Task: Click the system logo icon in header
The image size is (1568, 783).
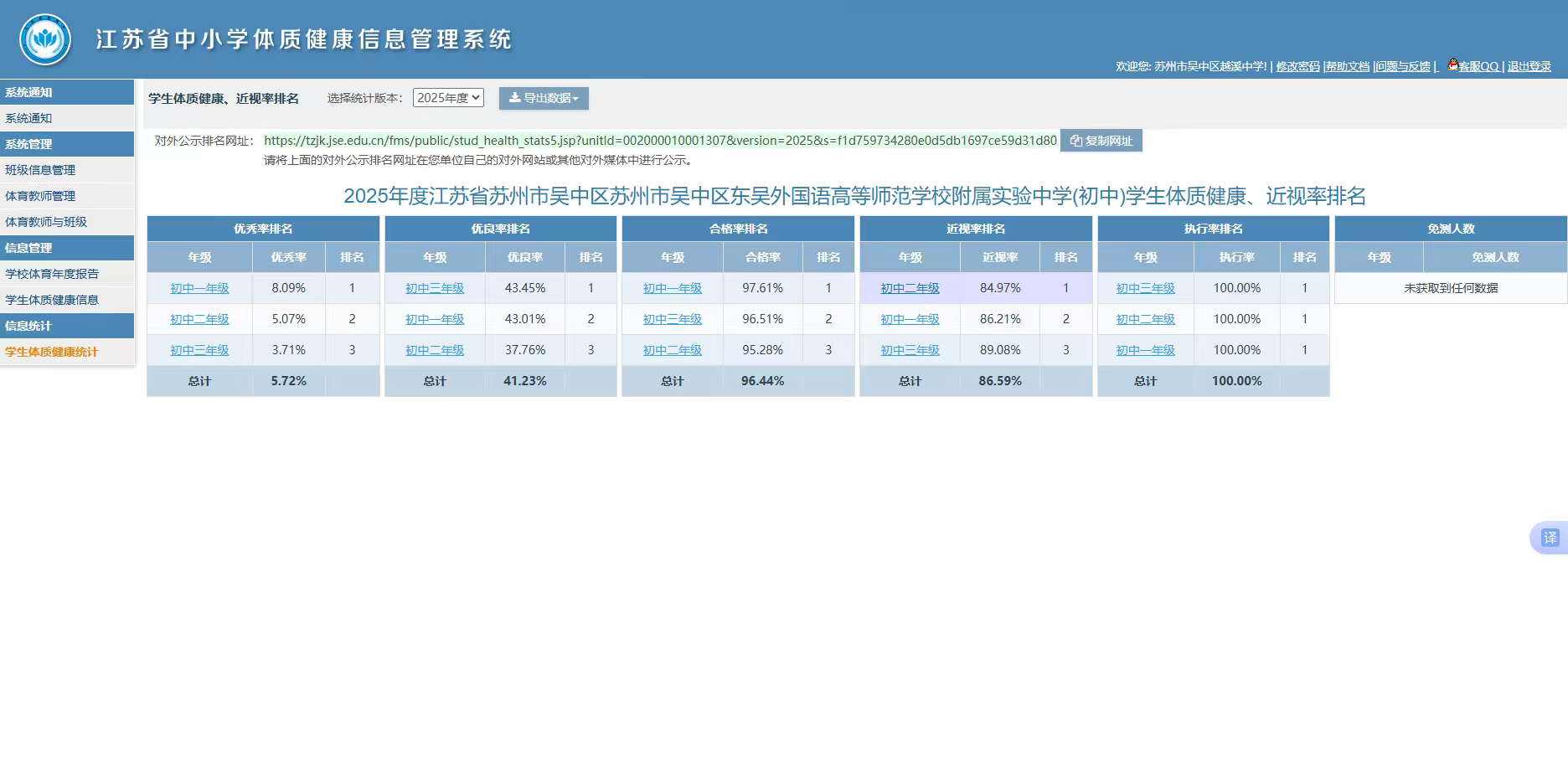Action: click(45, 39)
